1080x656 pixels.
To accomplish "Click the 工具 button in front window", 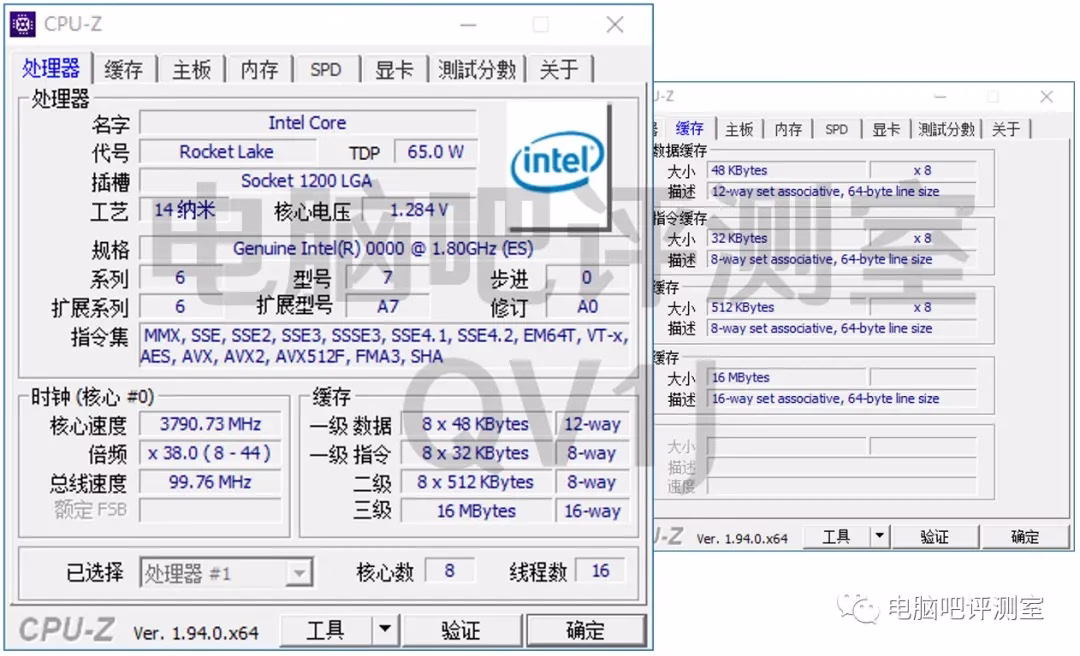I will 325,630.
